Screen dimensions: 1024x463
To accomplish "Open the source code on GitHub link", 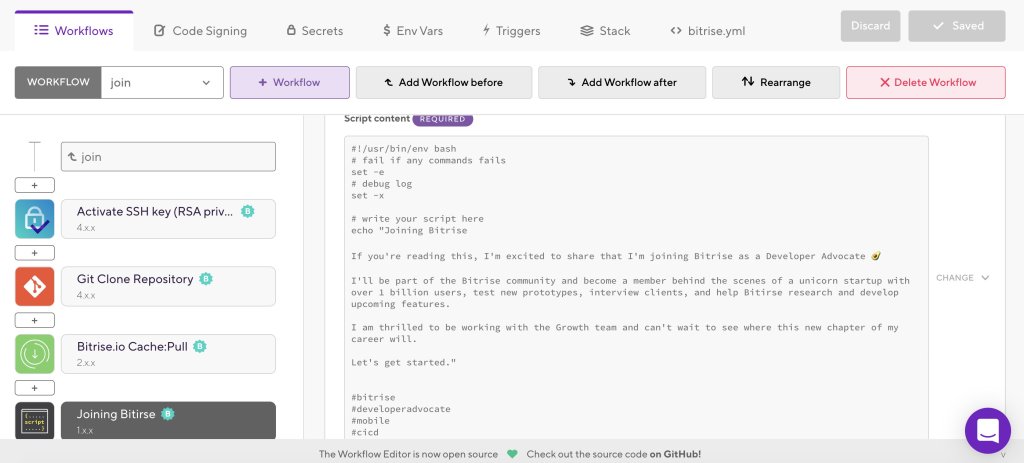I will click(675, 454).
